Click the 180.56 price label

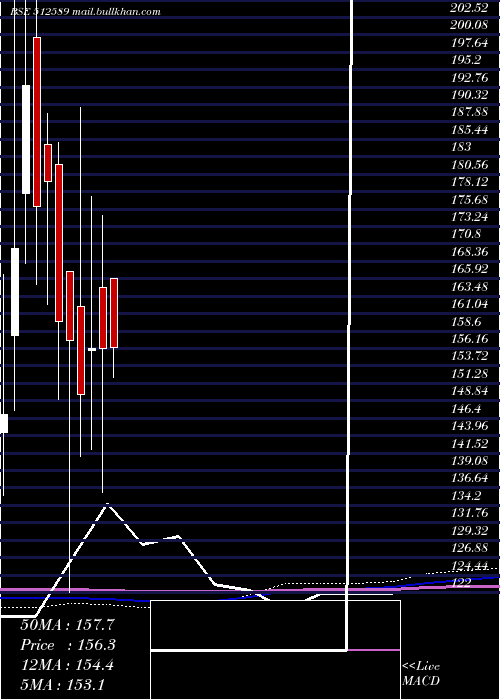coord(469,164)
